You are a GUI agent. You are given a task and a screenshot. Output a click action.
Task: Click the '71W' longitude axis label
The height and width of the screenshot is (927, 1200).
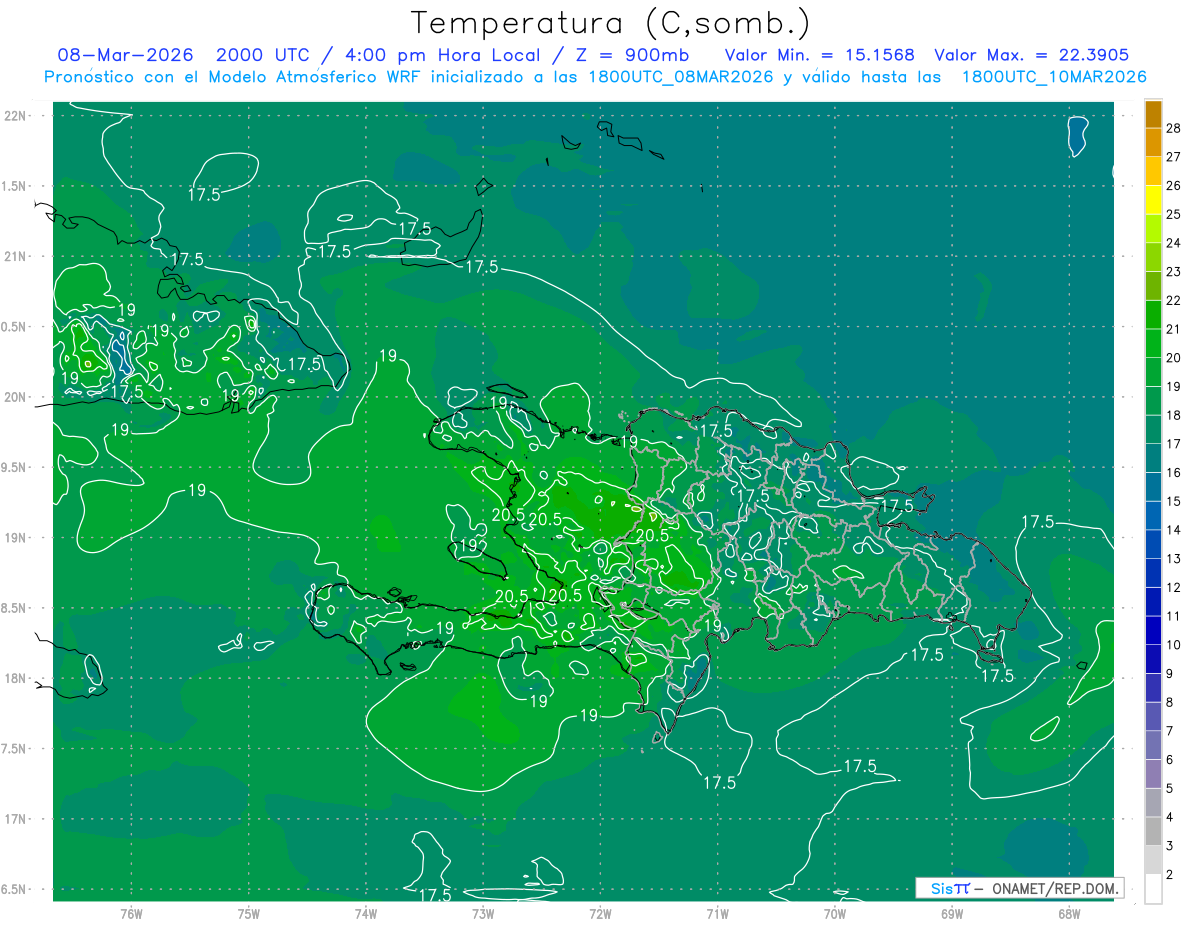717,913
